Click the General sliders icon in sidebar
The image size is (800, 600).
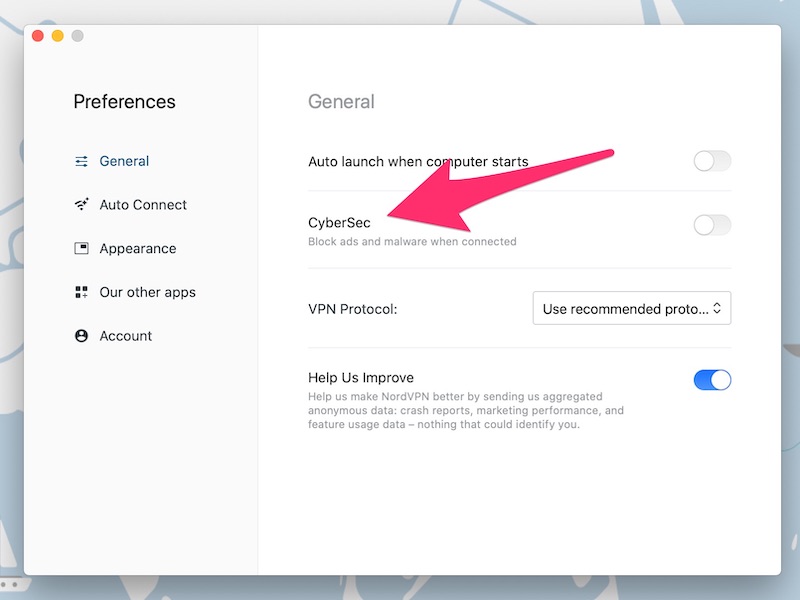82,161
